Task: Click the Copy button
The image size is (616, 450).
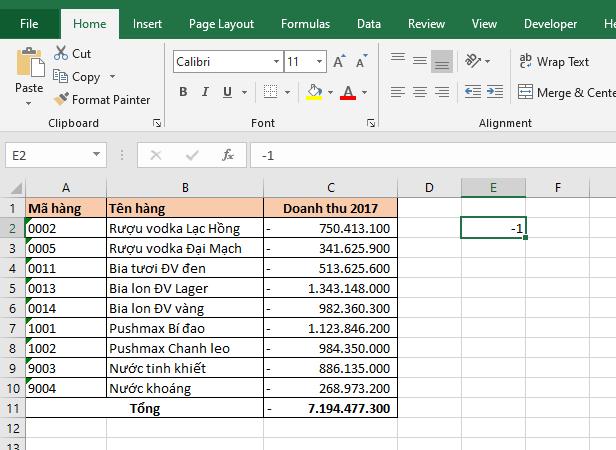Action: pyautogui.click(x=76, y=77)
